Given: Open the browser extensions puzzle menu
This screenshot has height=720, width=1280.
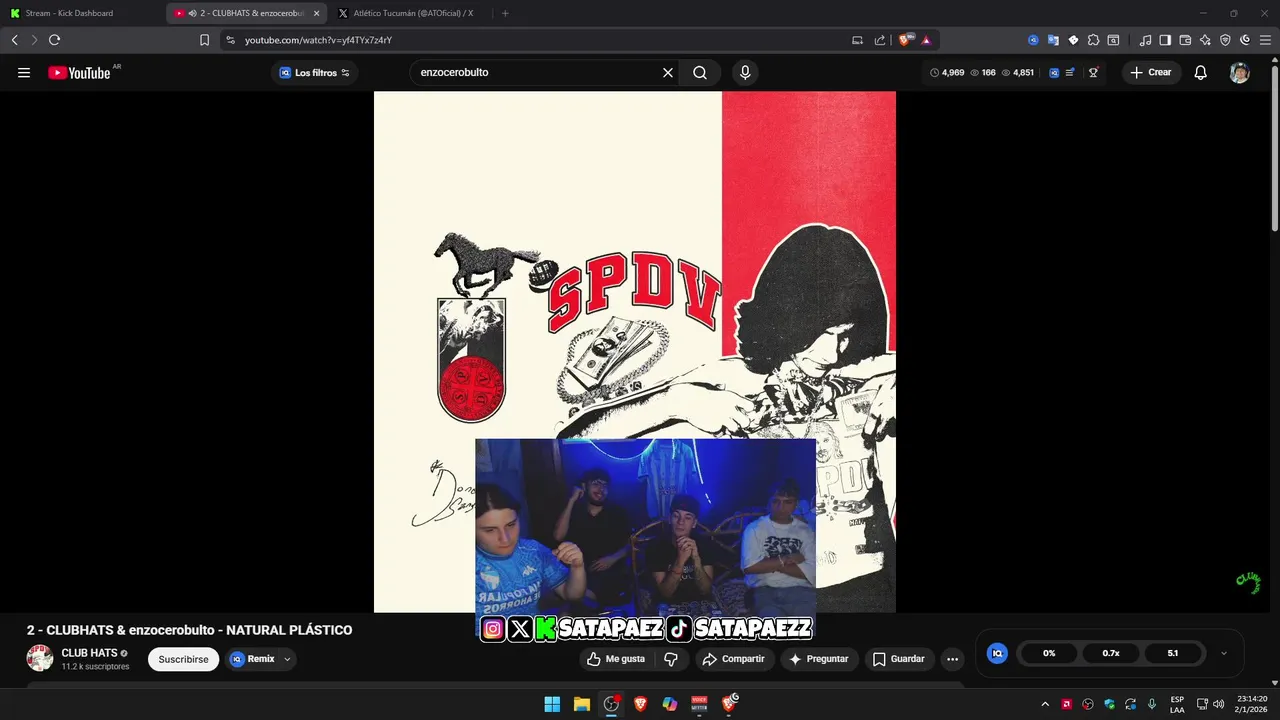Looking at the screenshot, I should [x=1093, y=40].
